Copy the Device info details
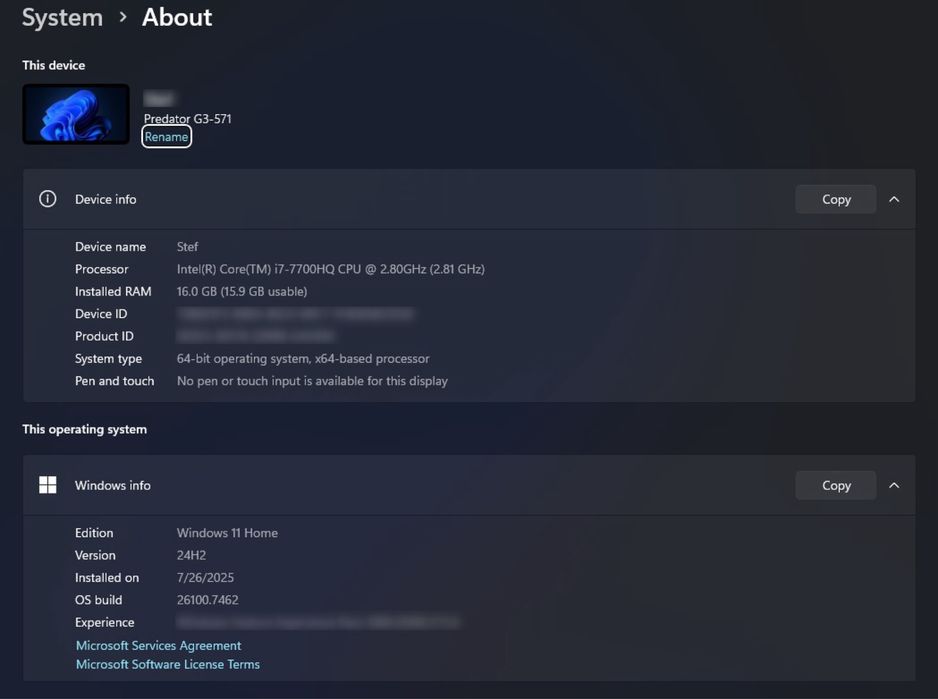 836,199
